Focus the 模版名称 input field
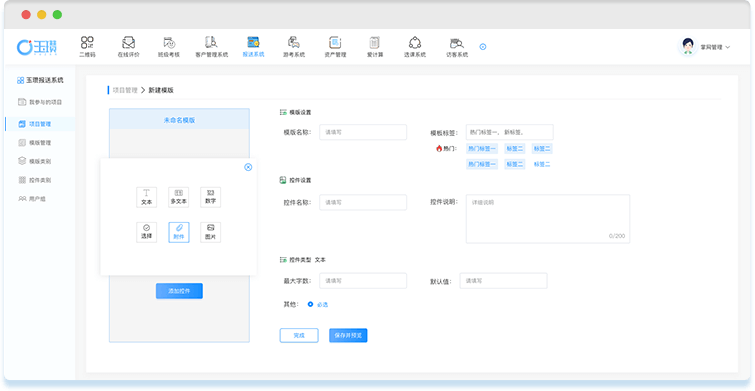The width and height of the screenshot is (755, 391). pyautogui.click(x=363, y=132)
